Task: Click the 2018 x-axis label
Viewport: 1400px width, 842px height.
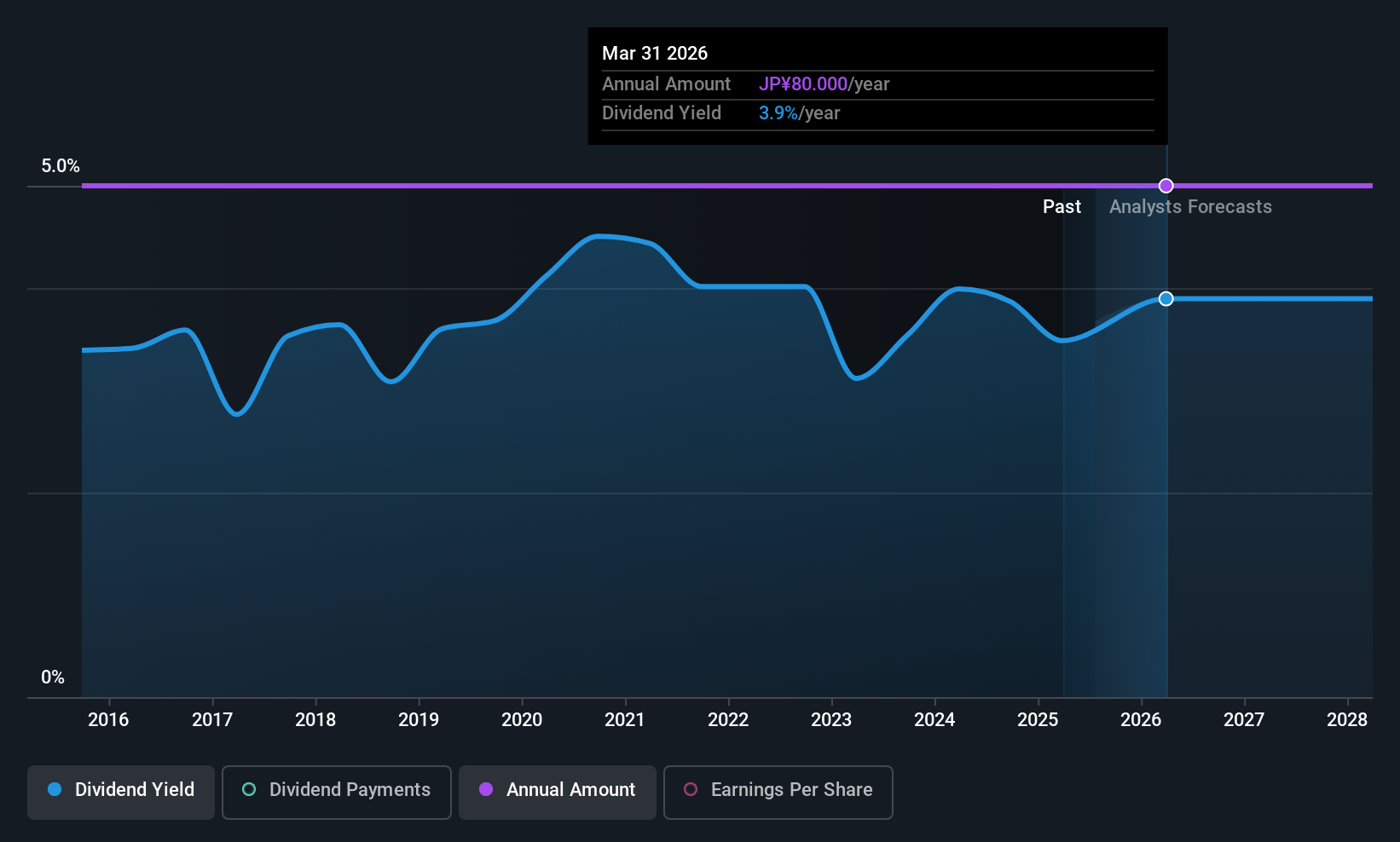Action: click(x=315, y=720)
